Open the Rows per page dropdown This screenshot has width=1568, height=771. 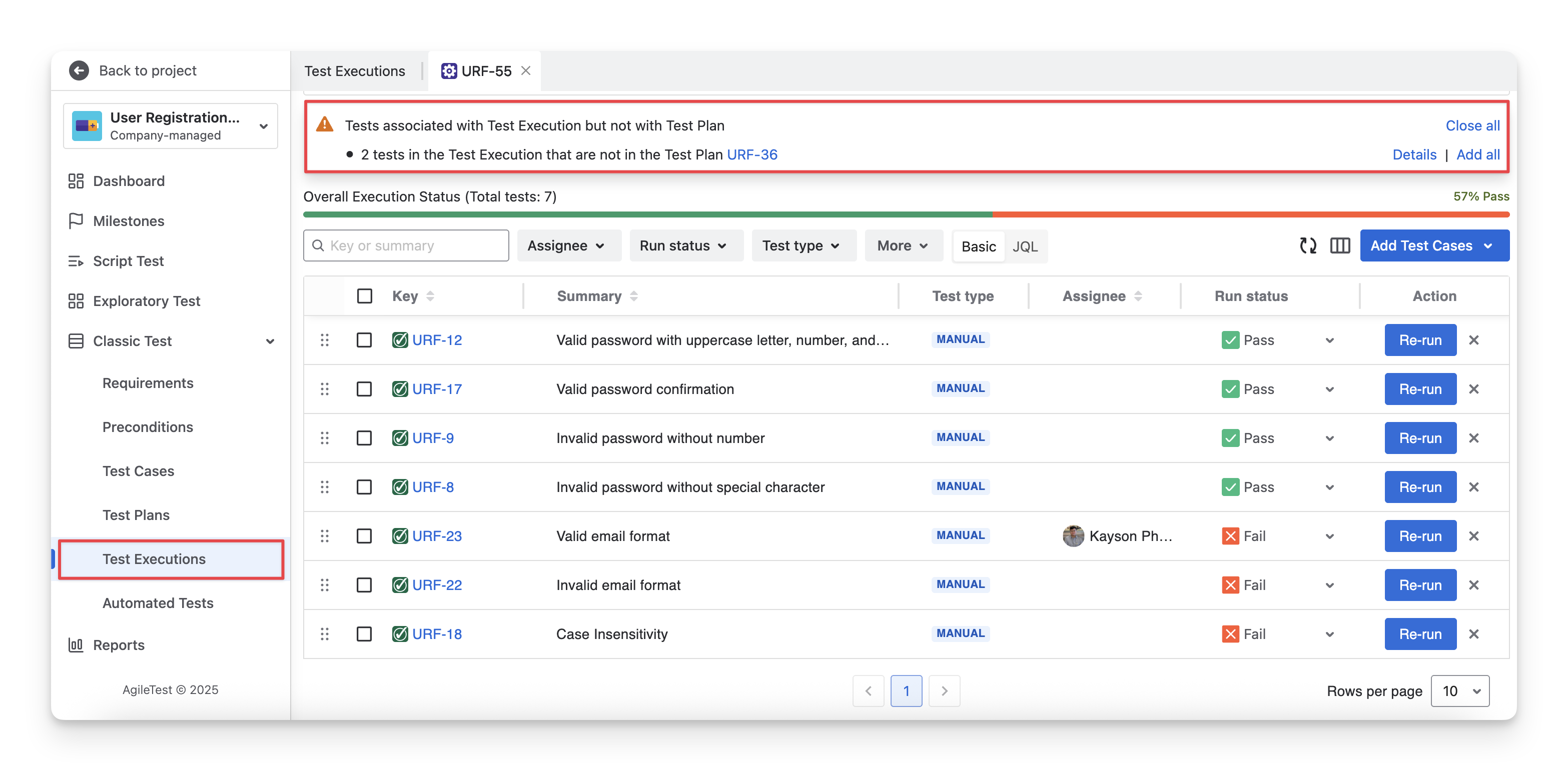pyautogui.click(x=1459, y=690)
